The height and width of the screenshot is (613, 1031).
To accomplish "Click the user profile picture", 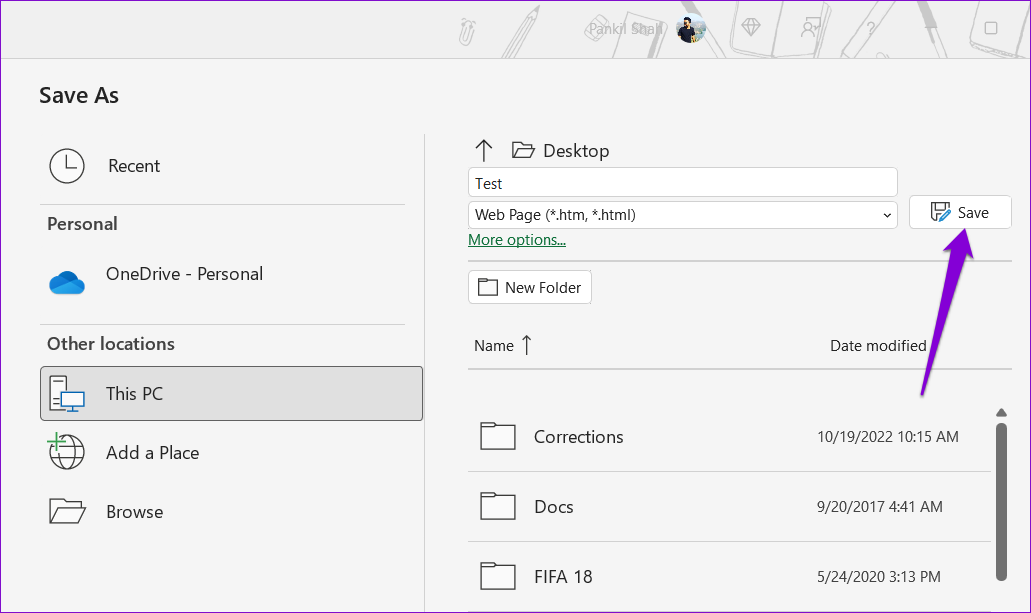I will pos(690,29).
